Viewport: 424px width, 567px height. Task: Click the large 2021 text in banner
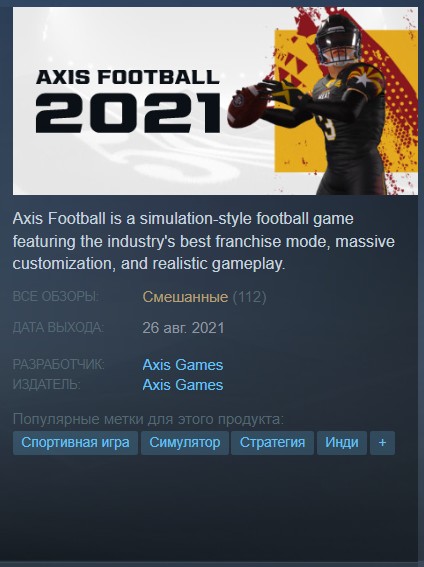coord(128,113)
